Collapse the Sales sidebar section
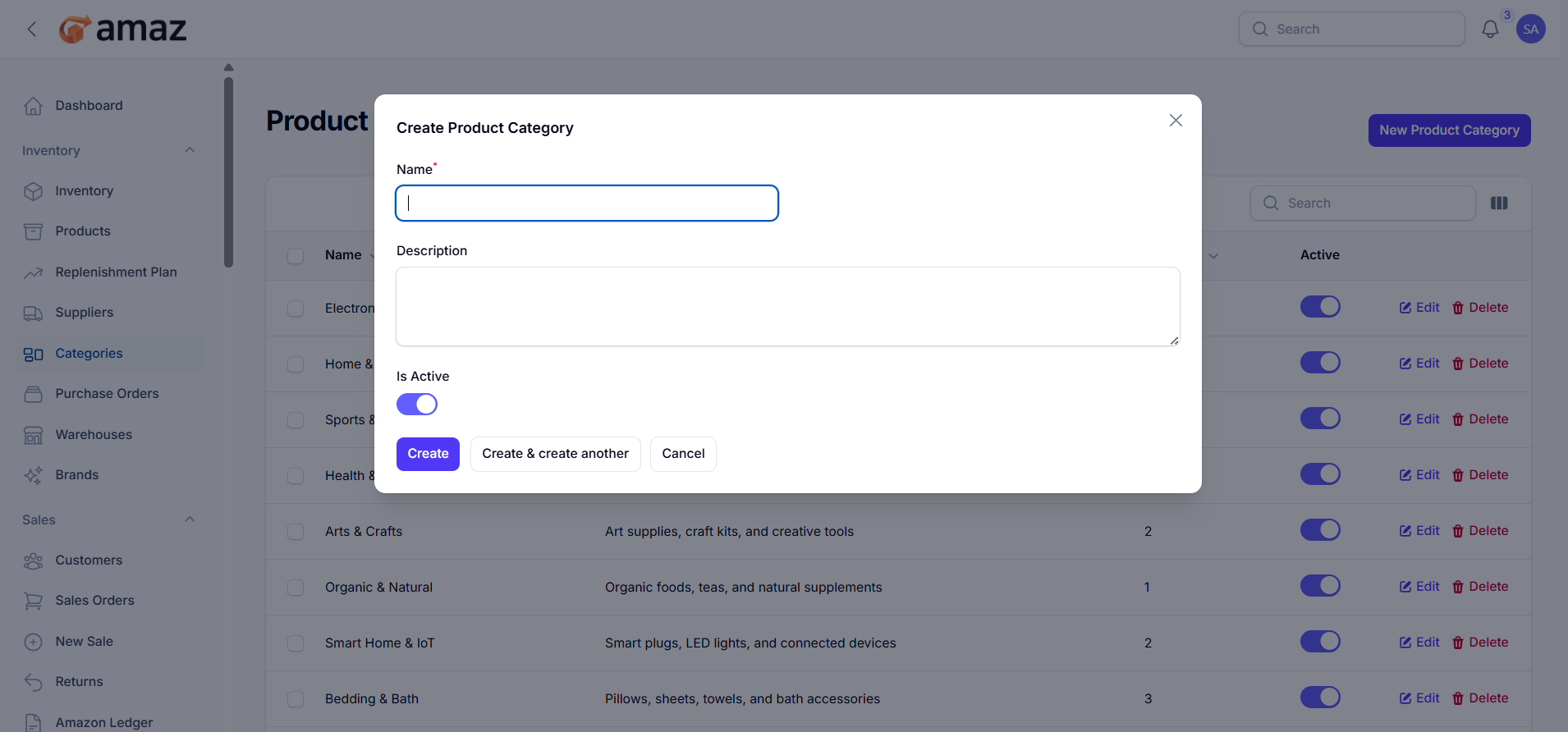This screenshot has width=1568, height=732. click(190, 519)
